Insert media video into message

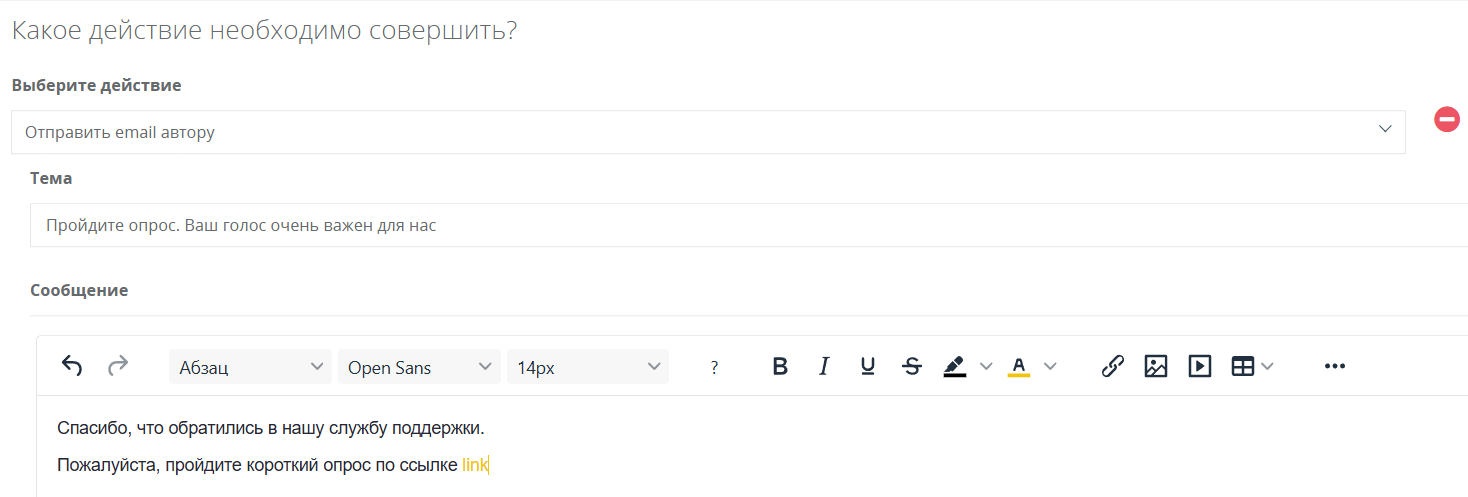point(1200,367)
